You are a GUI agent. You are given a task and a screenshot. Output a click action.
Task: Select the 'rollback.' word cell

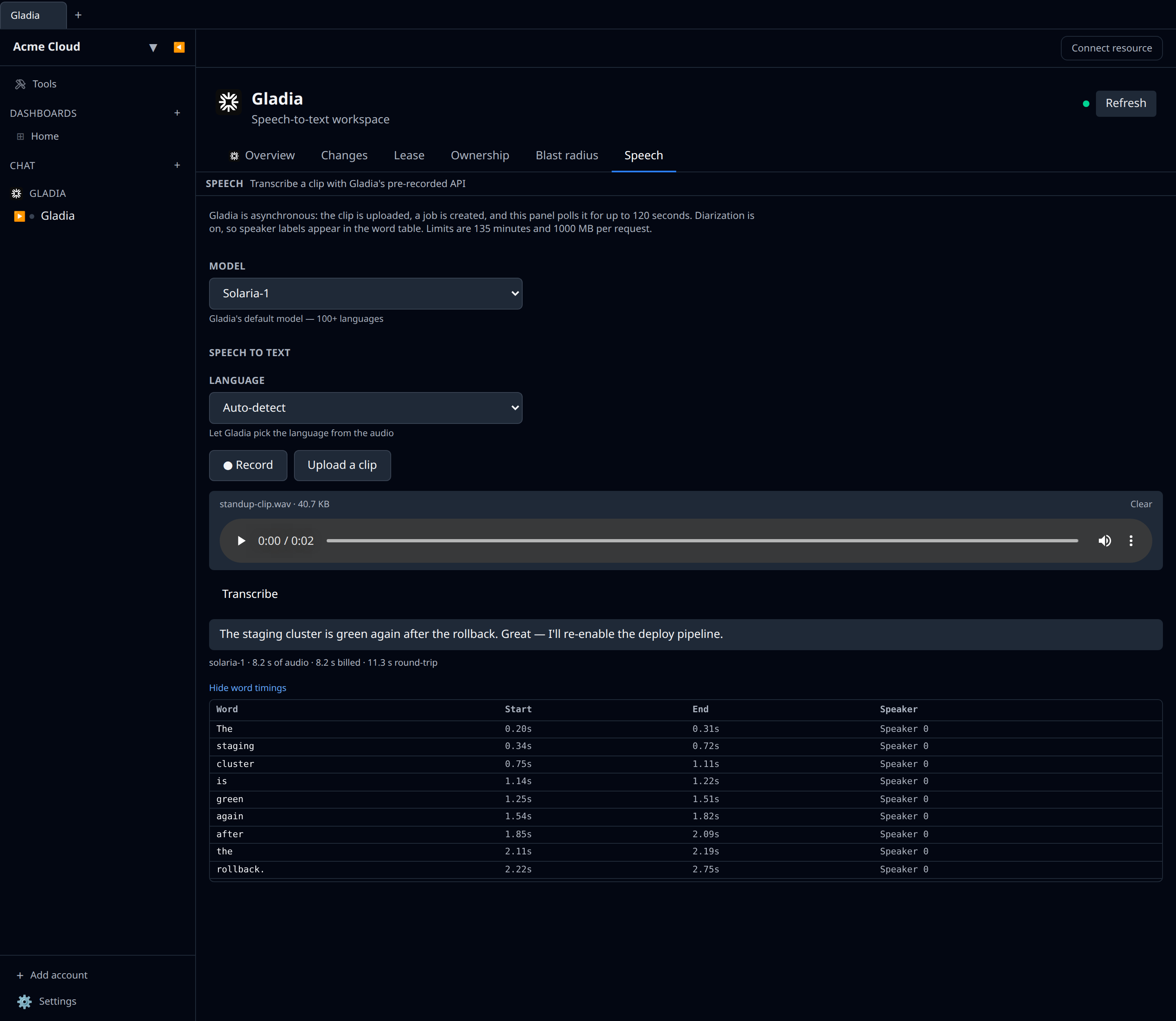[240, 869]
